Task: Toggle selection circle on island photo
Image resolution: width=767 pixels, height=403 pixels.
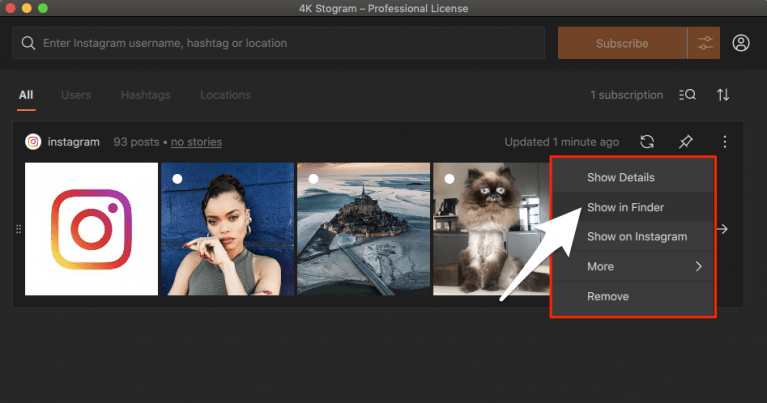Action: point(313,179)
